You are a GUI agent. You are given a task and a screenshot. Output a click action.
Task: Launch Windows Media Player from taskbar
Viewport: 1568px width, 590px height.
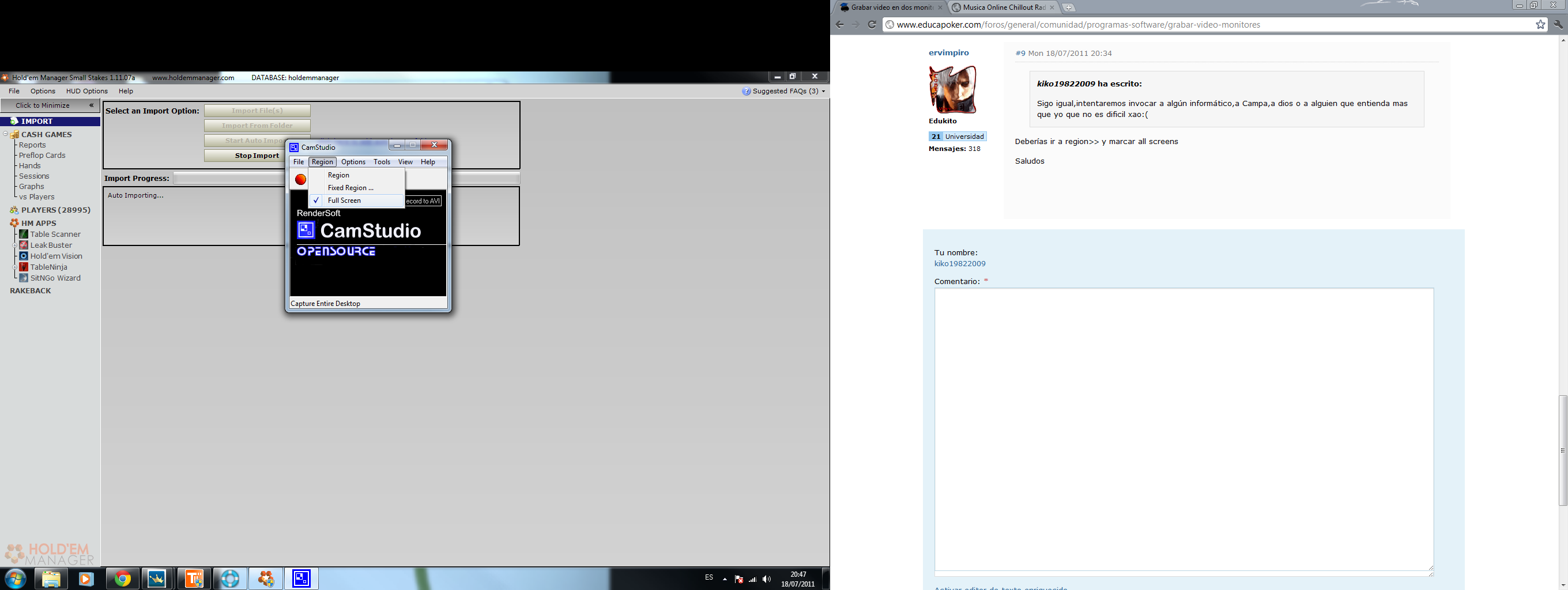86,579
